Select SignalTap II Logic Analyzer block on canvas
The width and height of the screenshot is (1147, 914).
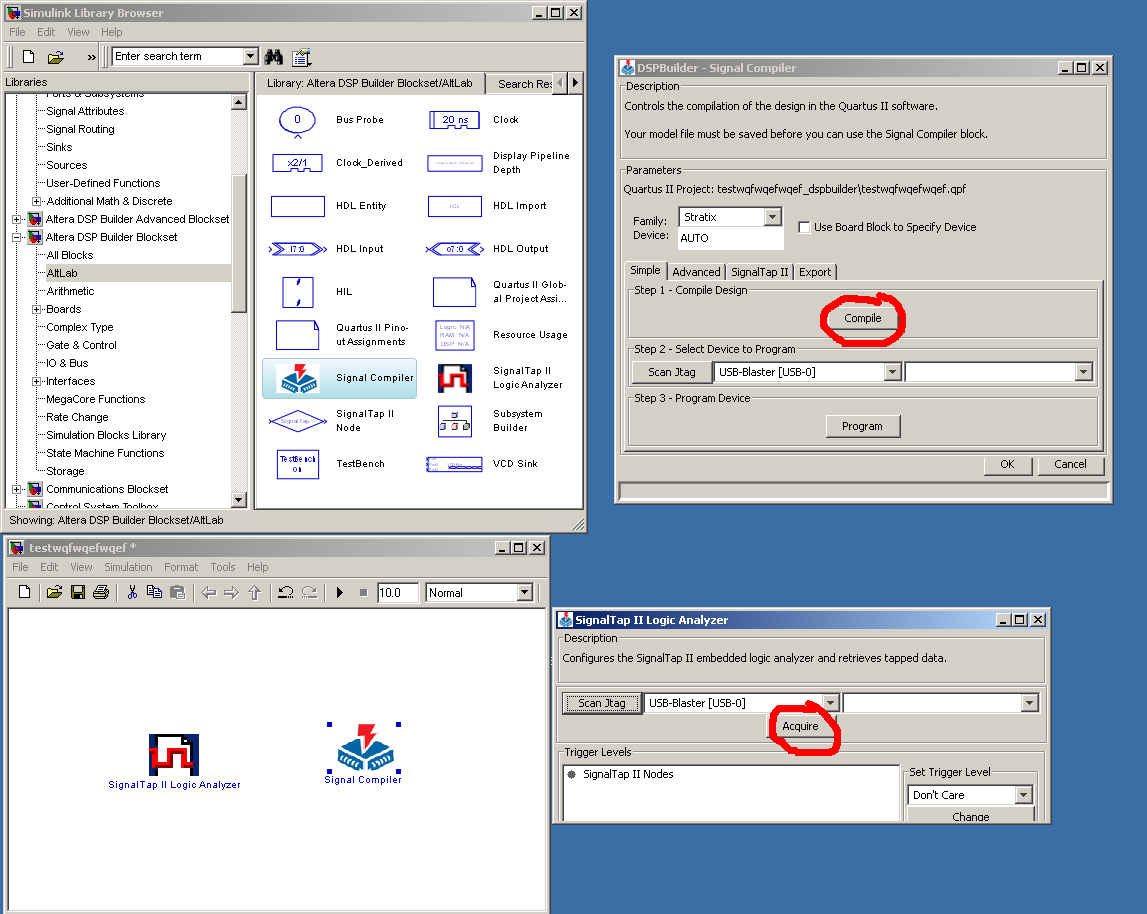(174, 754)
